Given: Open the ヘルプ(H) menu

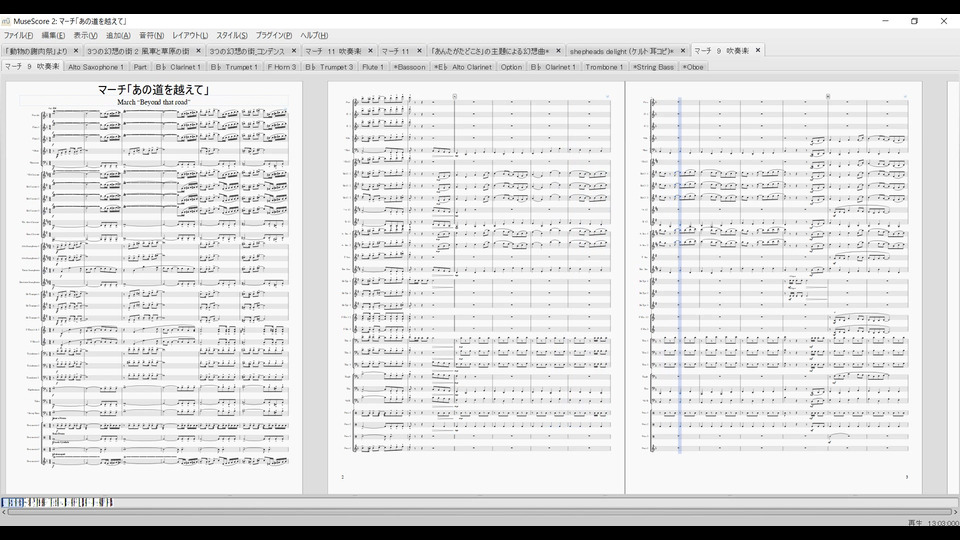Looking at the screenshot, I should 314,36.
